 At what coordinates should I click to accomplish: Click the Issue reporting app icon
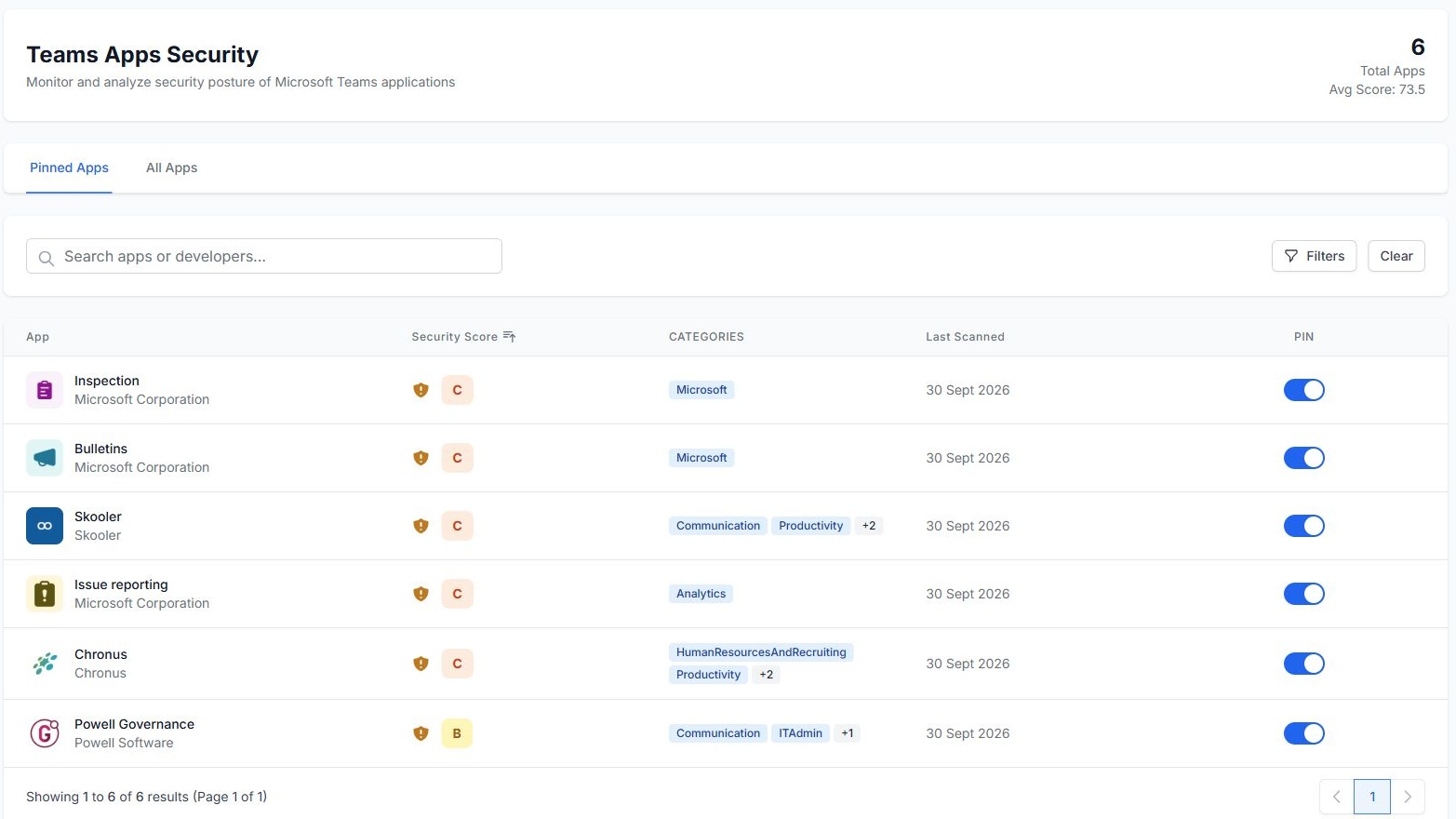(45, 594)
